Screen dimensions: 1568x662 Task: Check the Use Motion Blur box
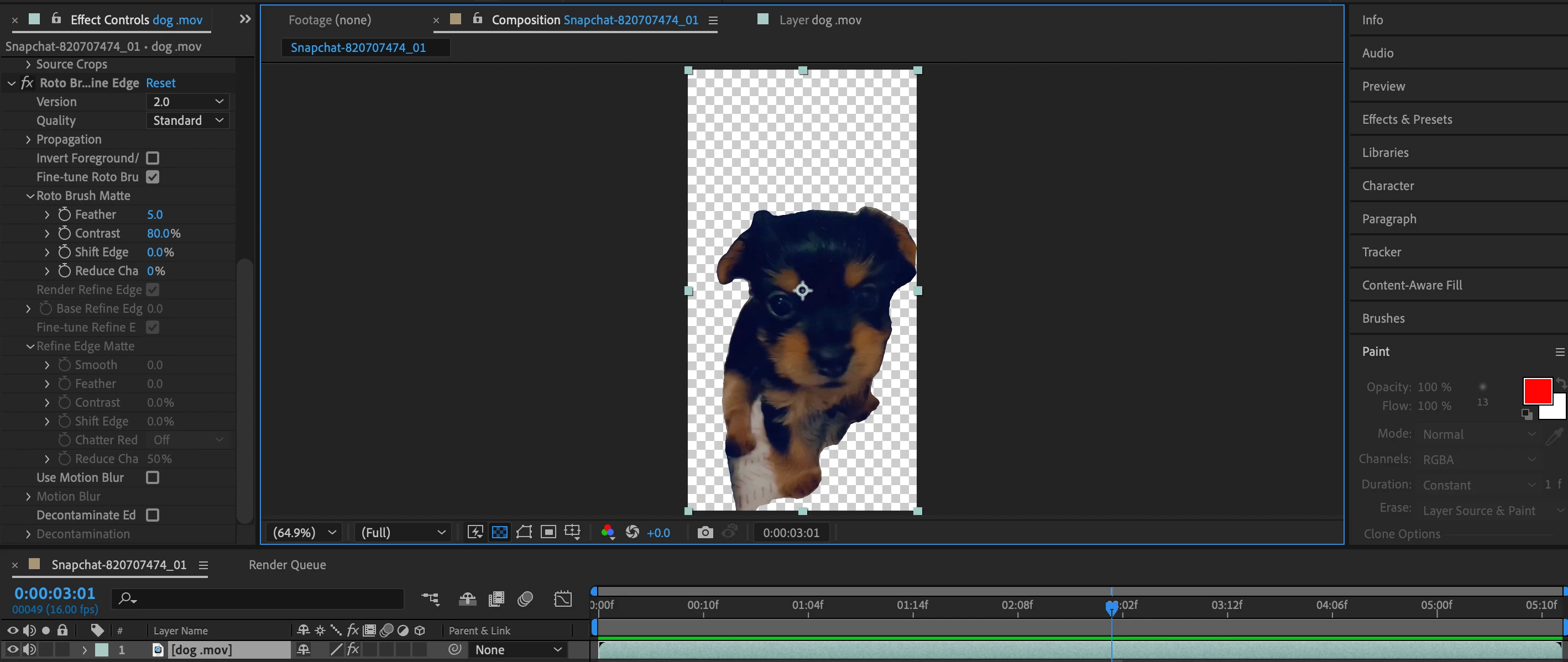[153, 477]
